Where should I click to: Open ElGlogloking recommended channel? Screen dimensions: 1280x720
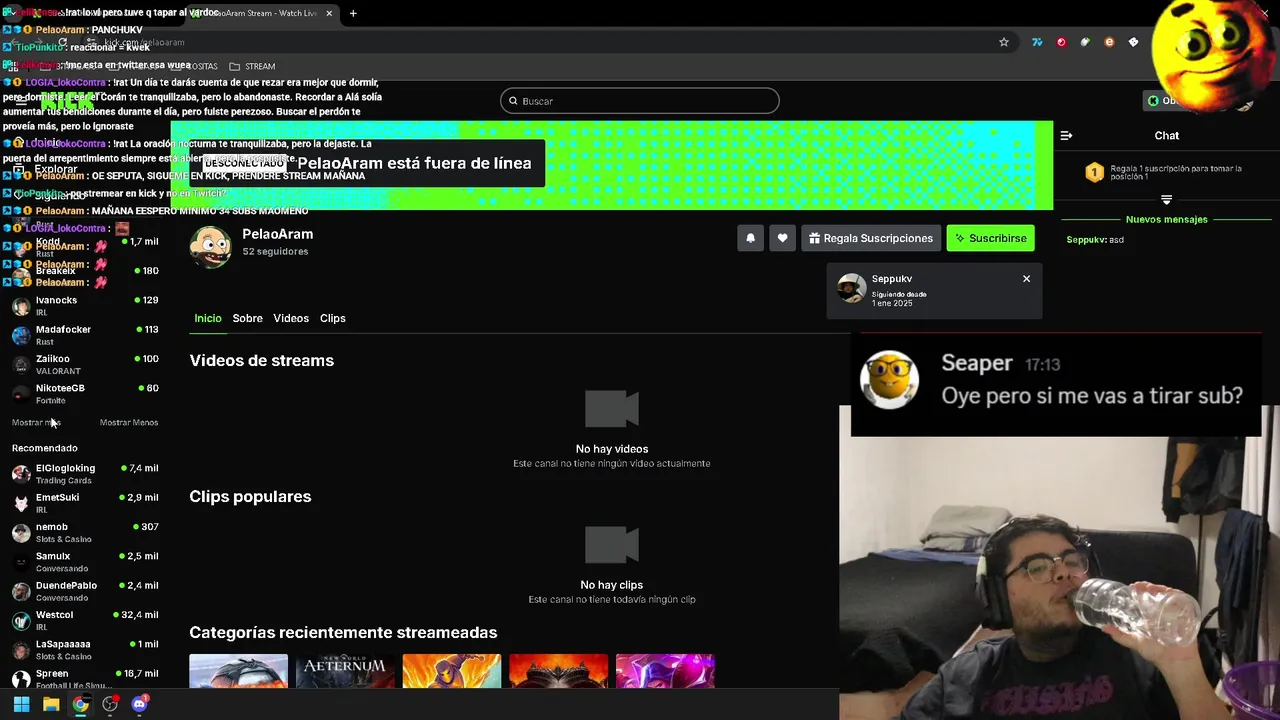click(x=85, y=474)
